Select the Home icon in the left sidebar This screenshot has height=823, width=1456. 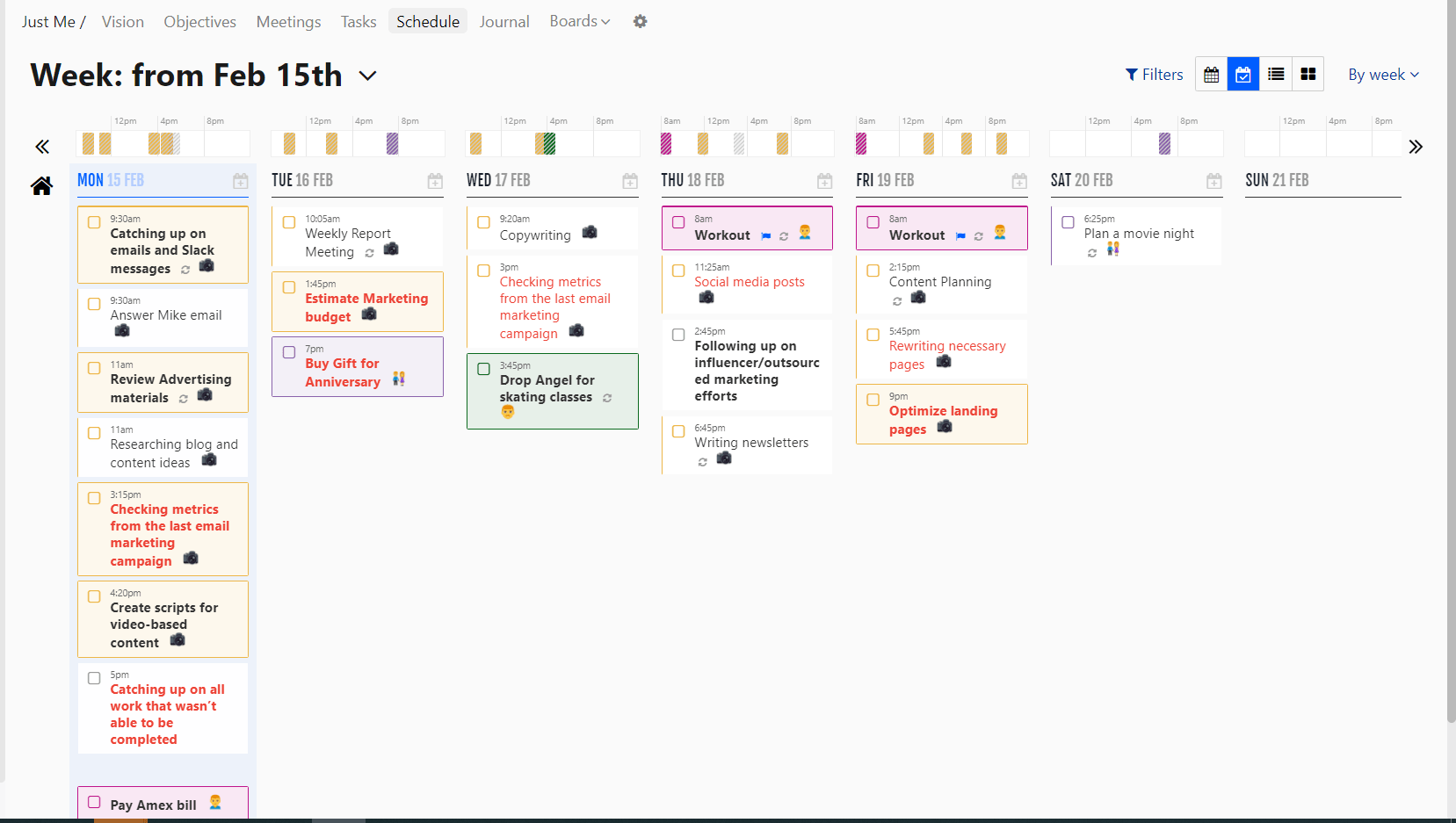tap(41, 185)
